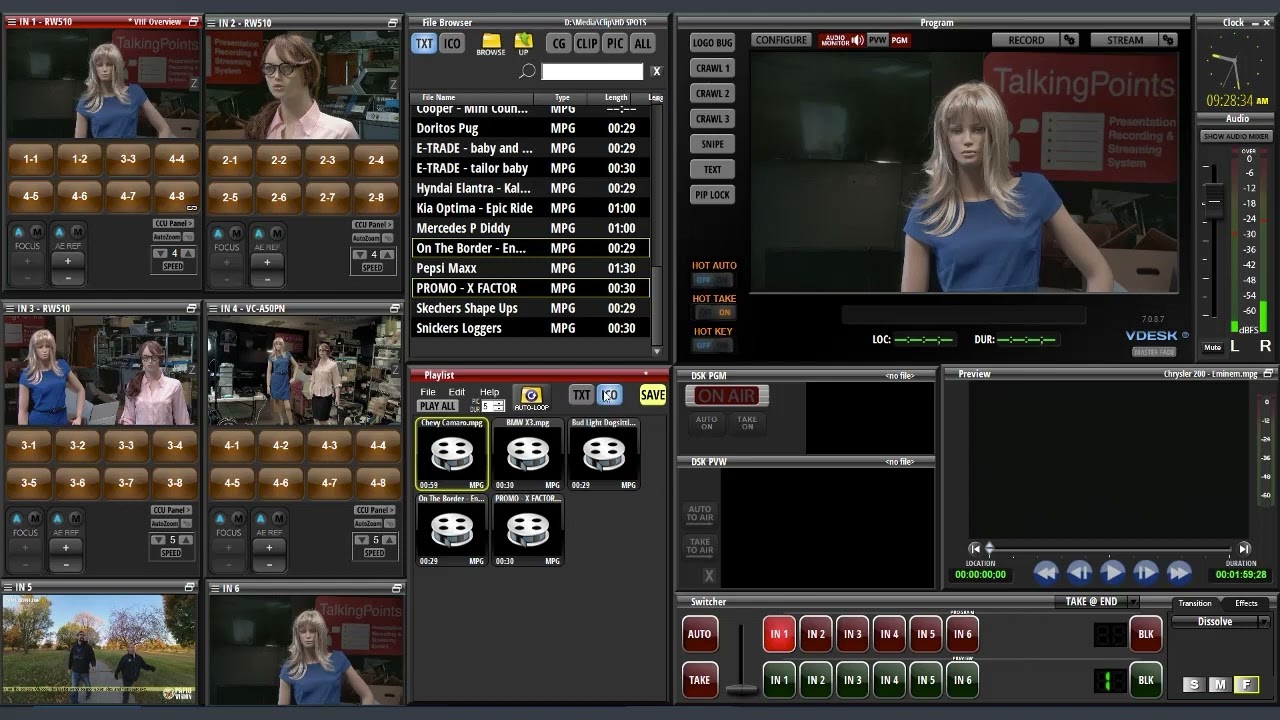Select Chevy Camaro.mpg playlist thumbnail
This screenshot has height=720, width=1280.
pos(452,454)
